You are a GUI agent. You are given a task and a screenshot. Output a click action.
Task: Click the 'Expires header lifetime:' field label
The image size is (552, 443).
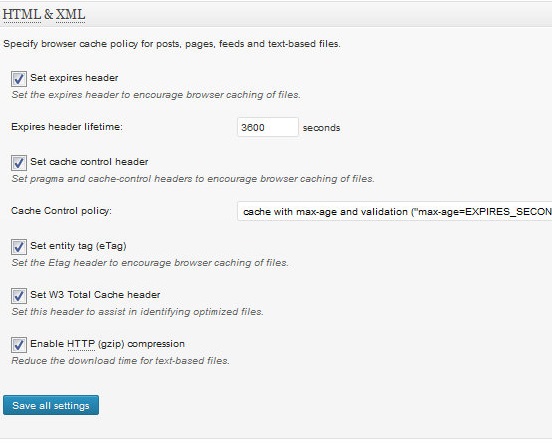coord(67,127)
